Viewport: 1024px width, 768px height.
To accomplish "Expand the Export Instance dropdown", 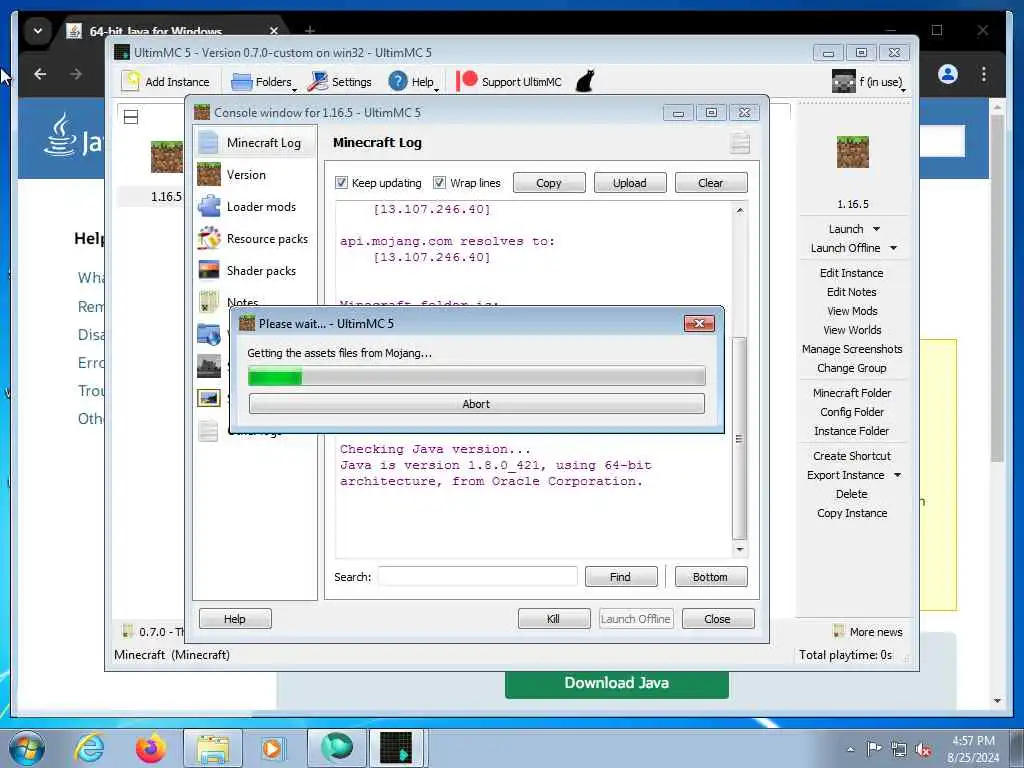I will (897, 475).
